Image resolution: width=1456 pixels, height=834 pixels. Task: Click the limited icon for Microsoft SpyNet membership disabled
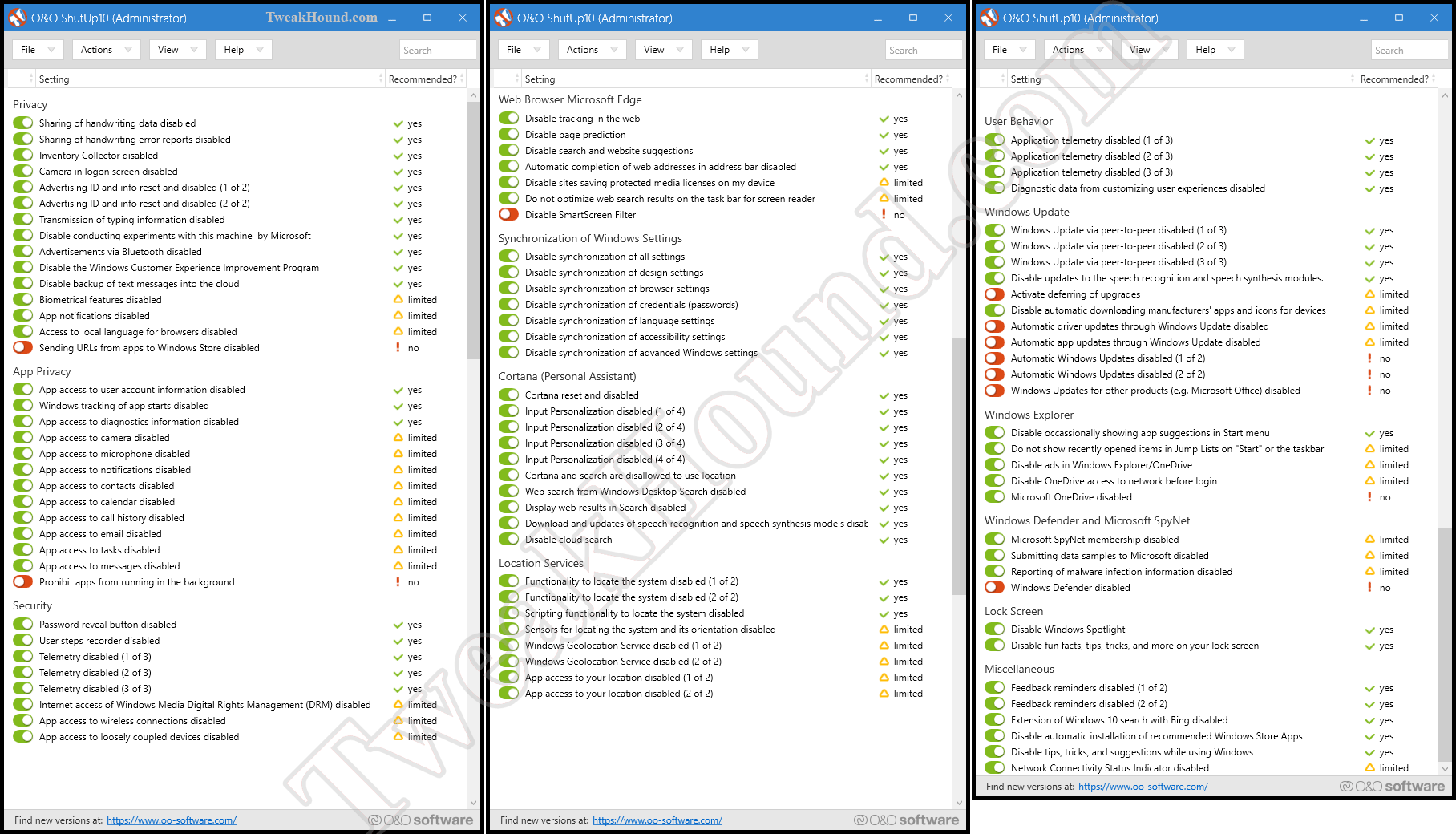(x=1369, y=539)
